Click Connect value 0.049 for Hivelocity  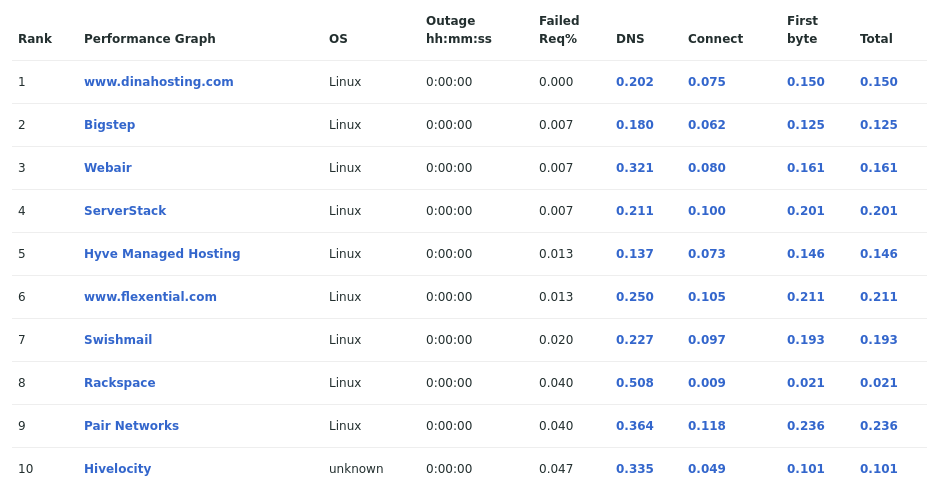click(707, 469)
